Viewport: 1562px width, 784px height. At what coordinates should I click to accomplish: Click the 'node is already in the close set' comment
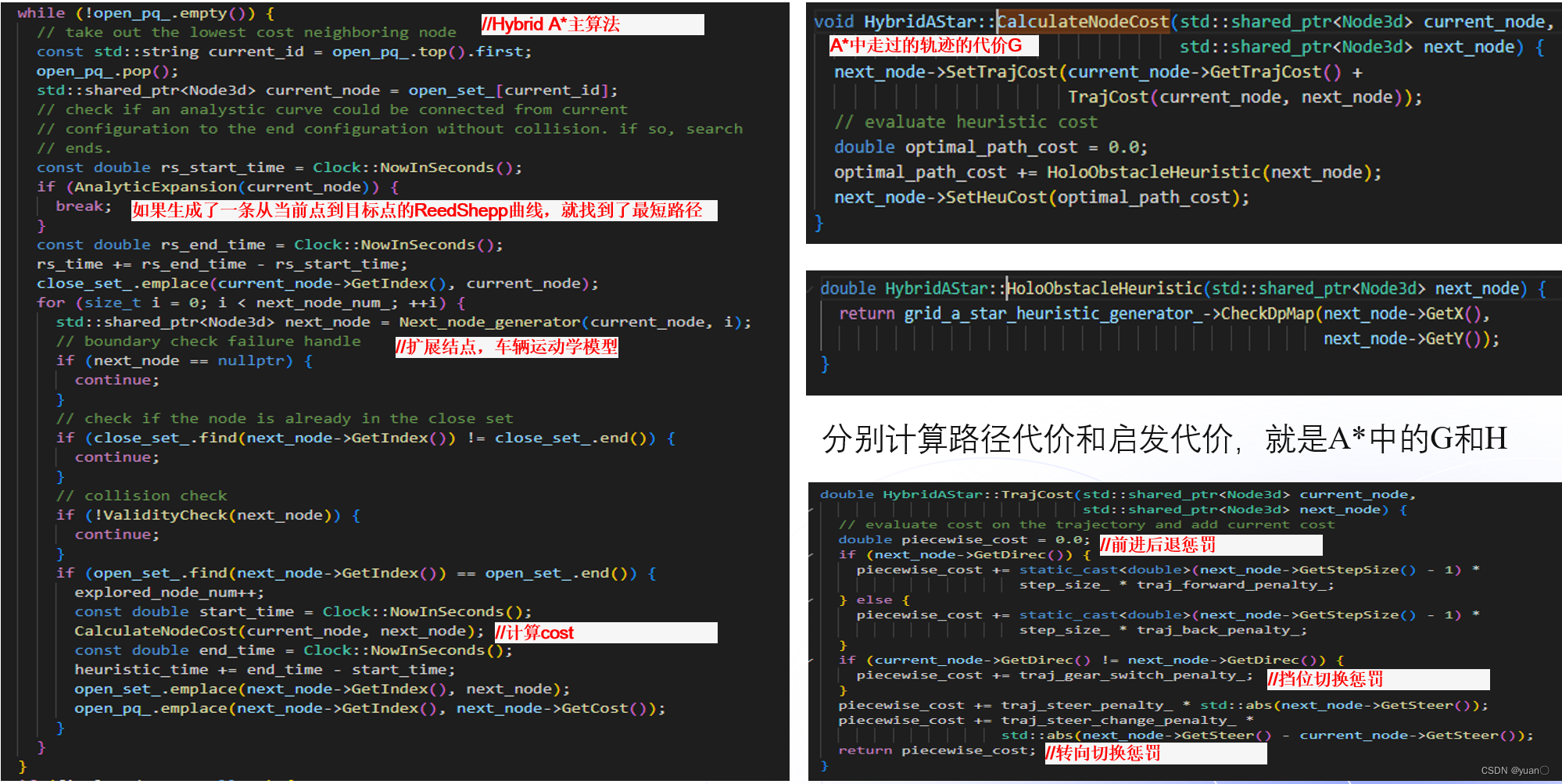pos(285,418)
